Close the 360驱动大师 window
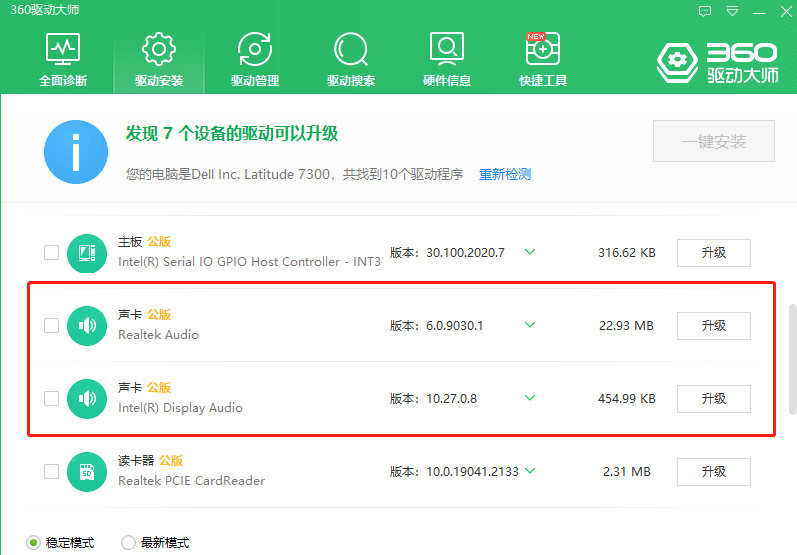This screenshot has height=555, width=797. (786, 11)
